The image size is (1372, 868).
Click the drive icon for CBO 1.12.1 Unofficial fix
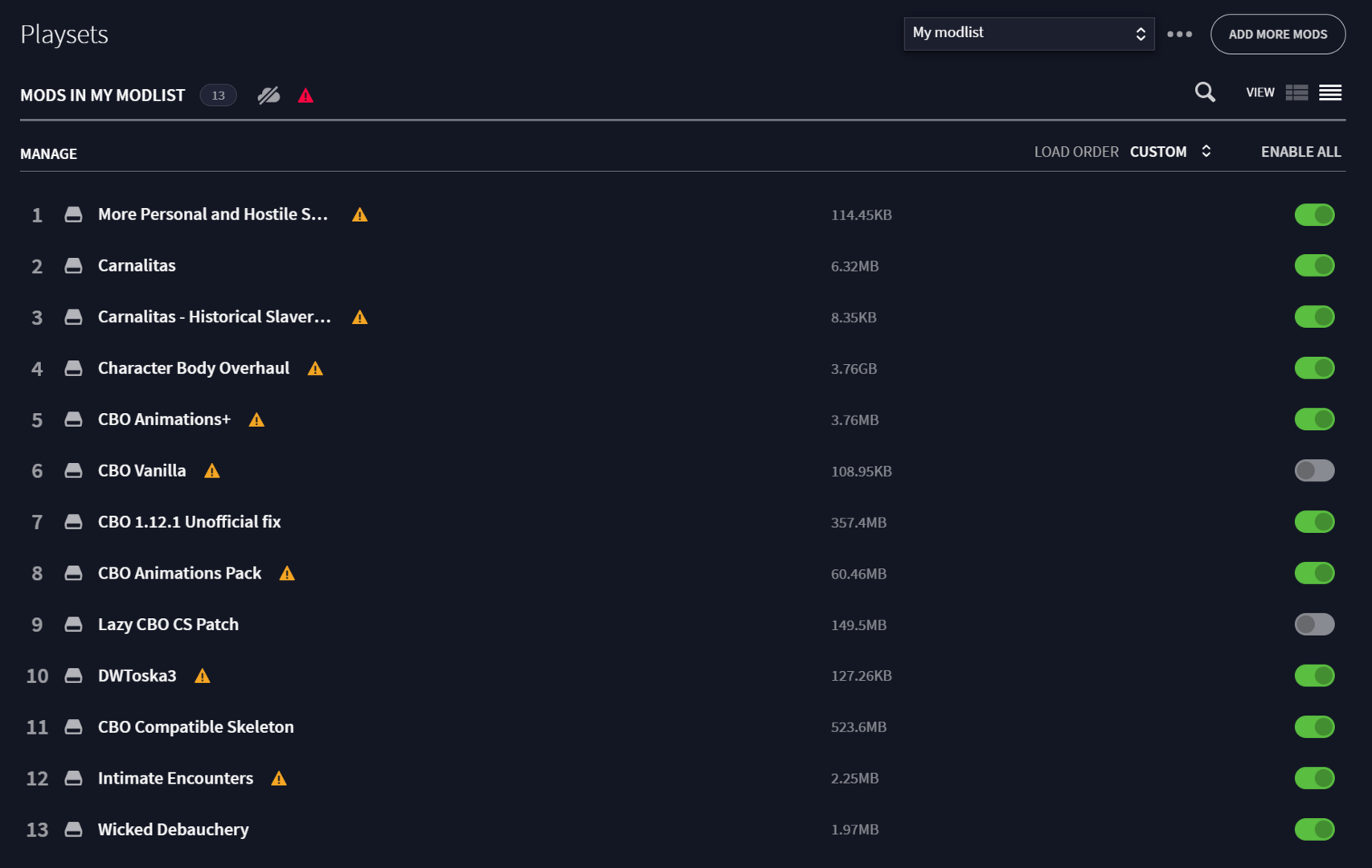(x=73, y=522)
